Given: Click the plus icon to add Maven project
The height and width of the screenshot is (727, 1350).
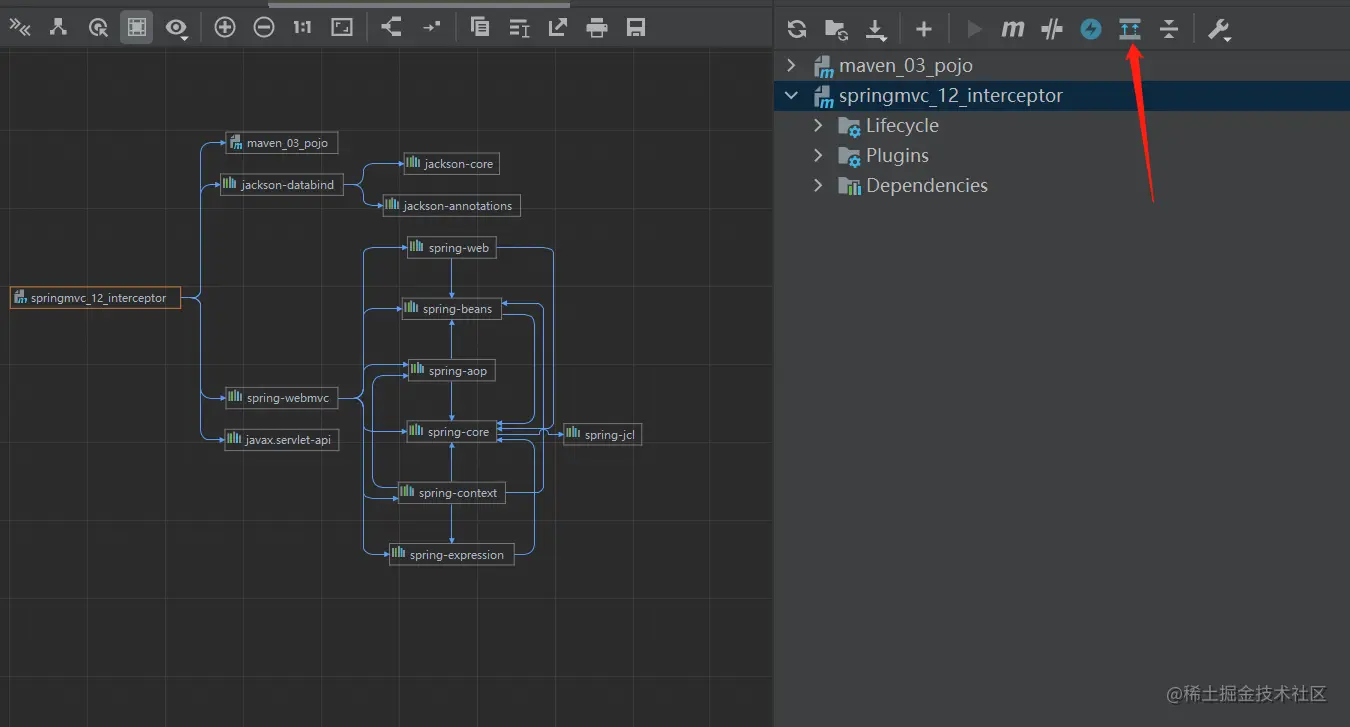Looking at the screenshot, I should pos(924,29).
